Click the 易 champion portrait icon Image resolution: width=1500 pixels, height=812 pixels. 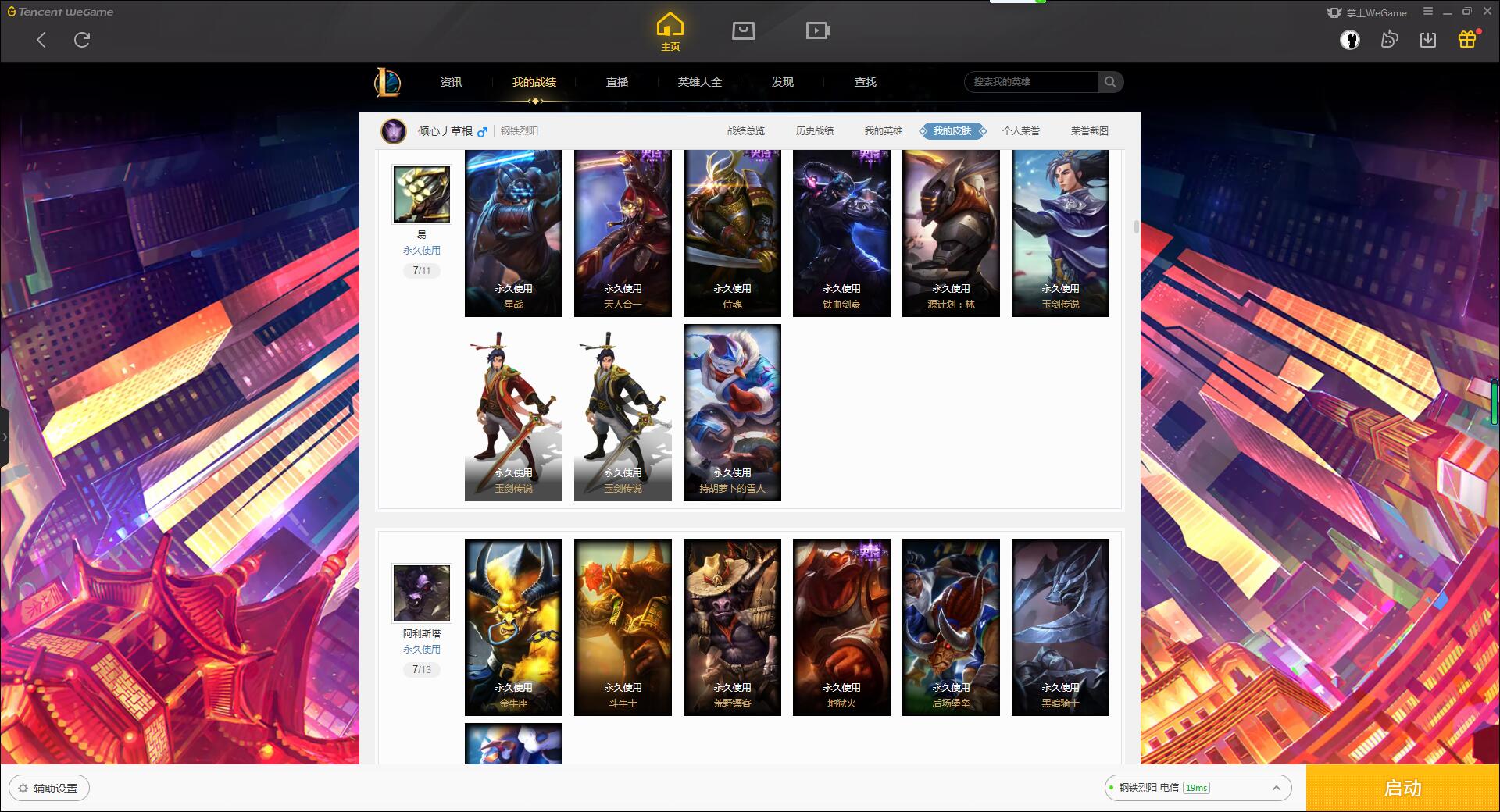[422, 194]
